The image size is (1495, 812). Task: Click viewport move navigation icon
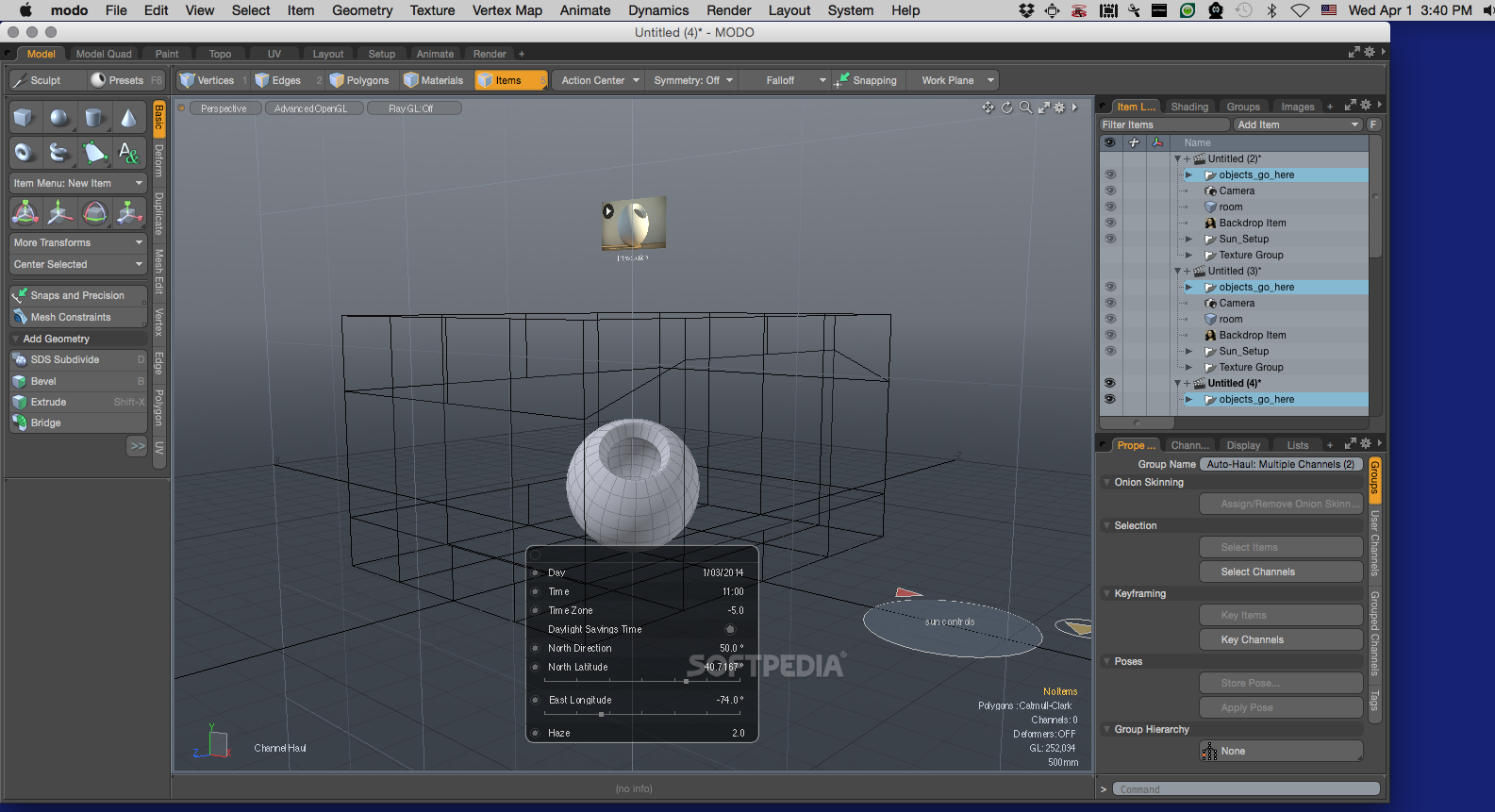[988, 108]
